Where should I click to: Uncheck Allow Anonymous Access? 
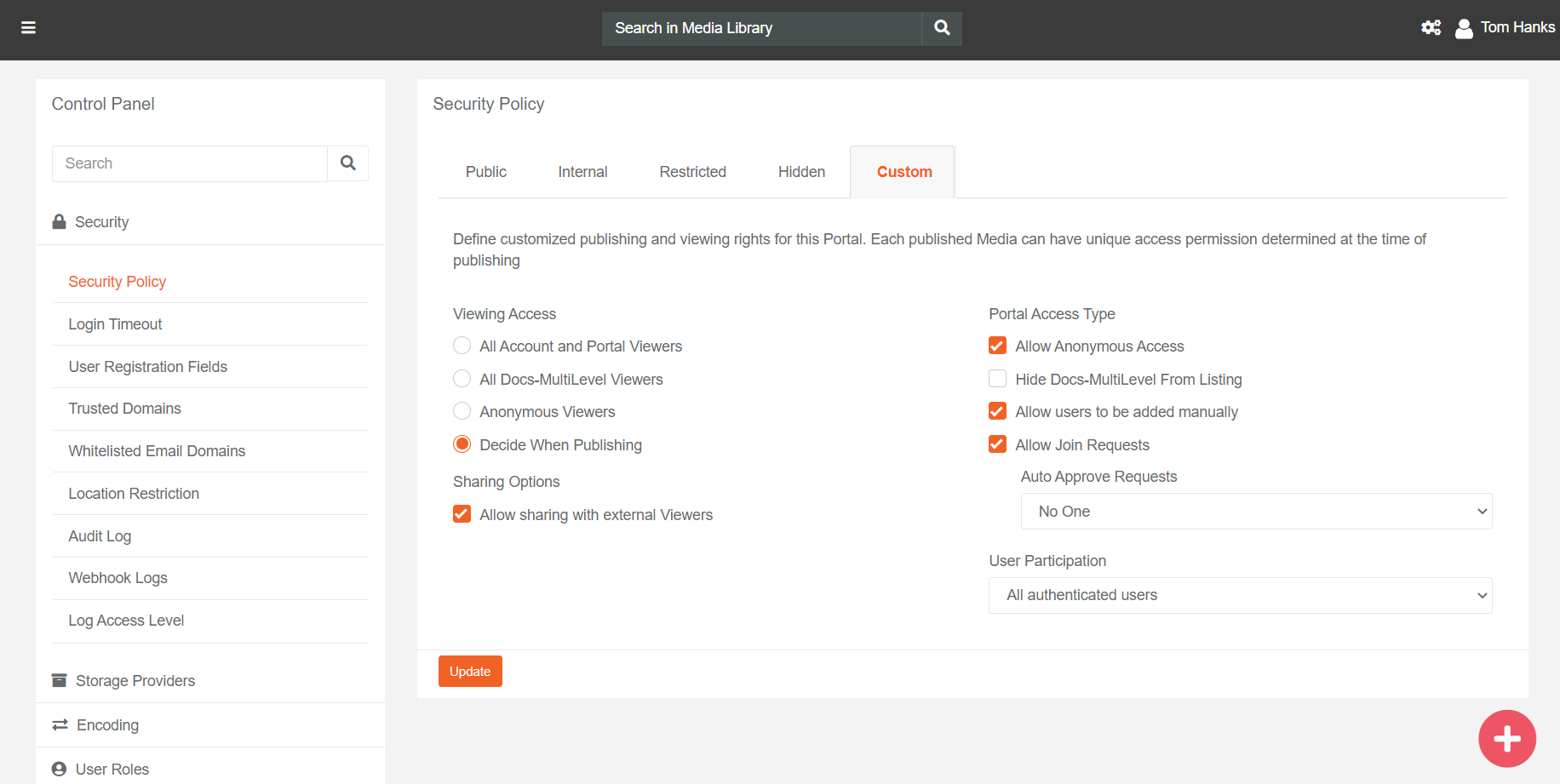[997, 346]
